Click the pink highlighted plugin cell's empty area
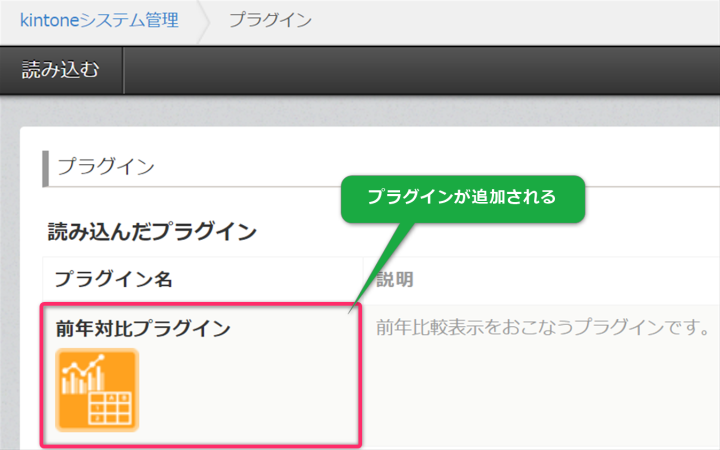The image size is (720, 450). (250, 395)
